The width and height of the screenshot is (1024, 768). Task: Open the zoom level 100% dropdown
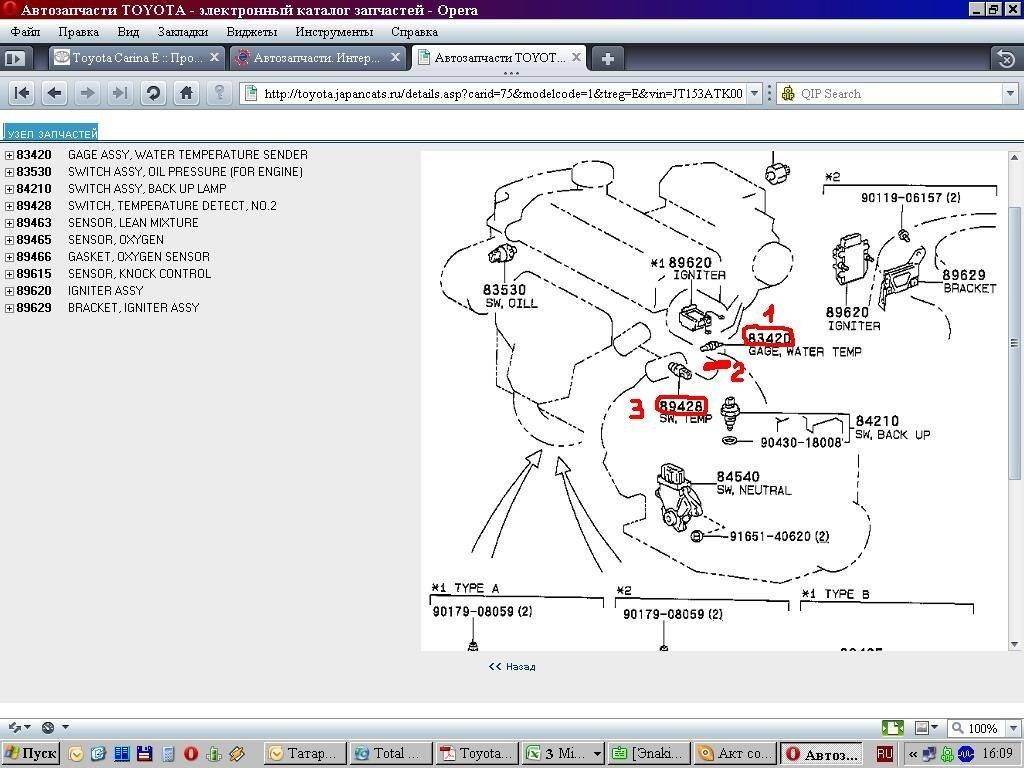tap(977, 728)
